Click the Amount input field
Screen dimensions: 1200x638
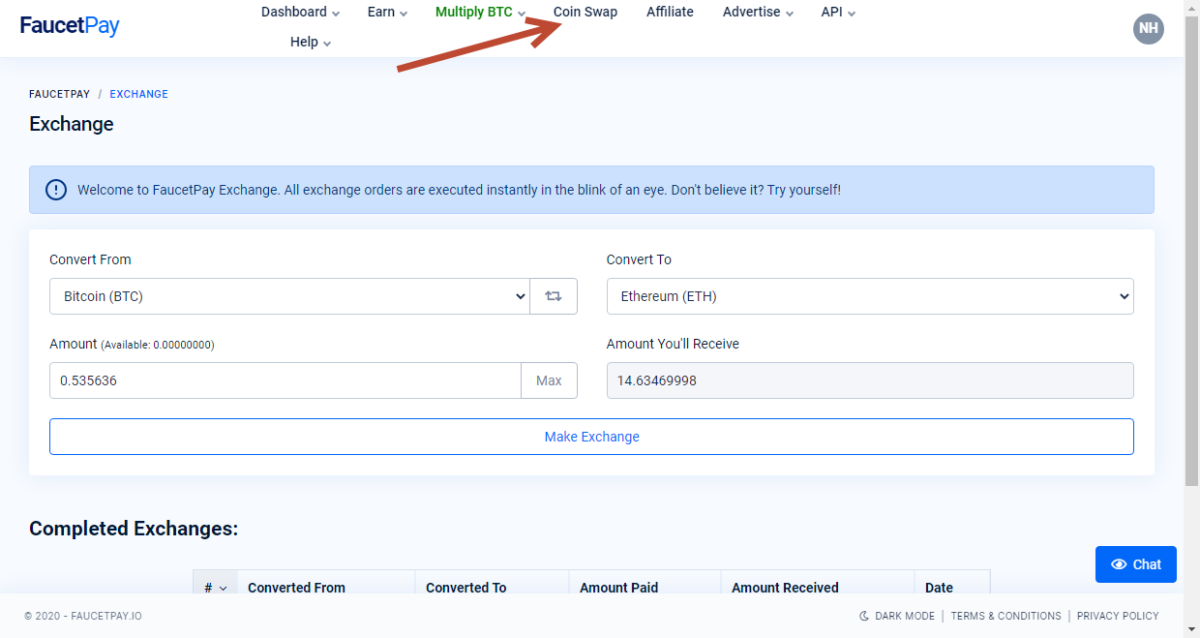tap(285, 380)
